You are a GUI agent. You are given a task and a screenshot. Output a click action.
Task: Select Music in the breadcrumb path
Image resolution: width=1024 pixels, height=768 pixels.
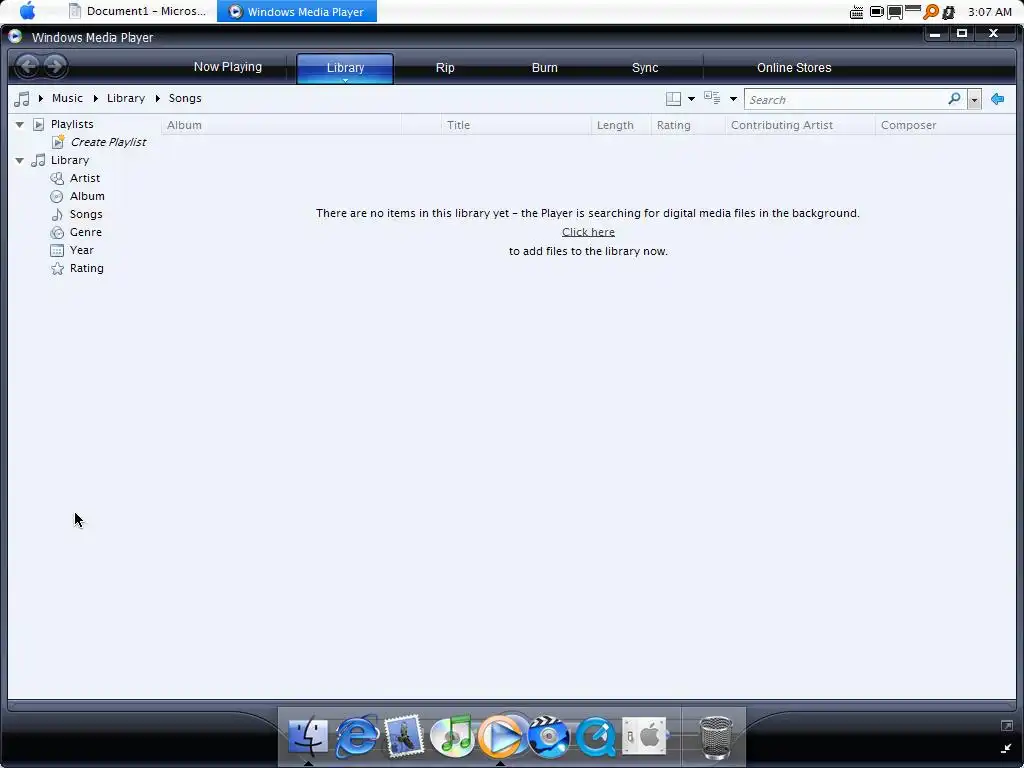coord(67,98)
